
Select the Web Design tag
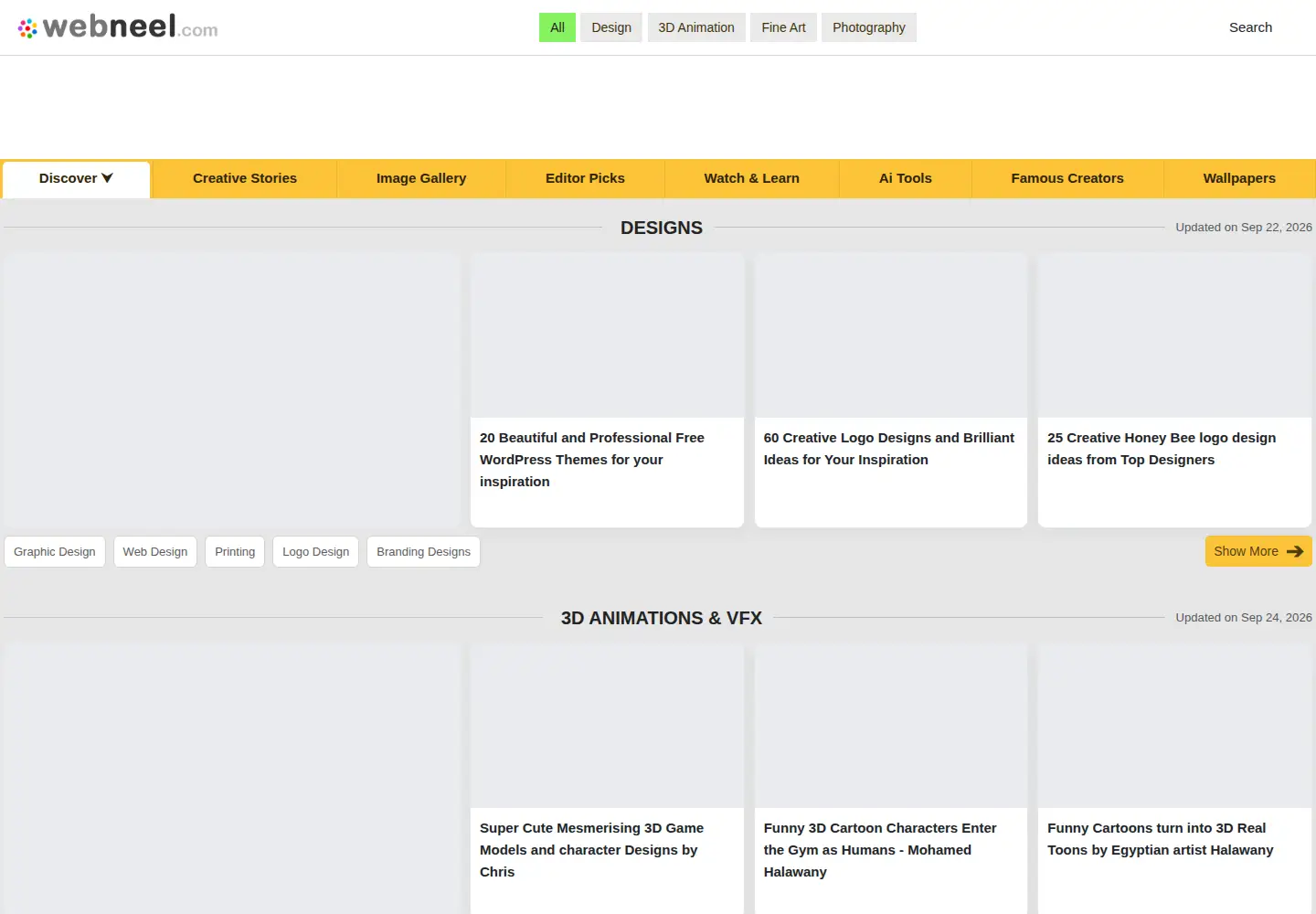pyautogui.click(x=155, y=552)
